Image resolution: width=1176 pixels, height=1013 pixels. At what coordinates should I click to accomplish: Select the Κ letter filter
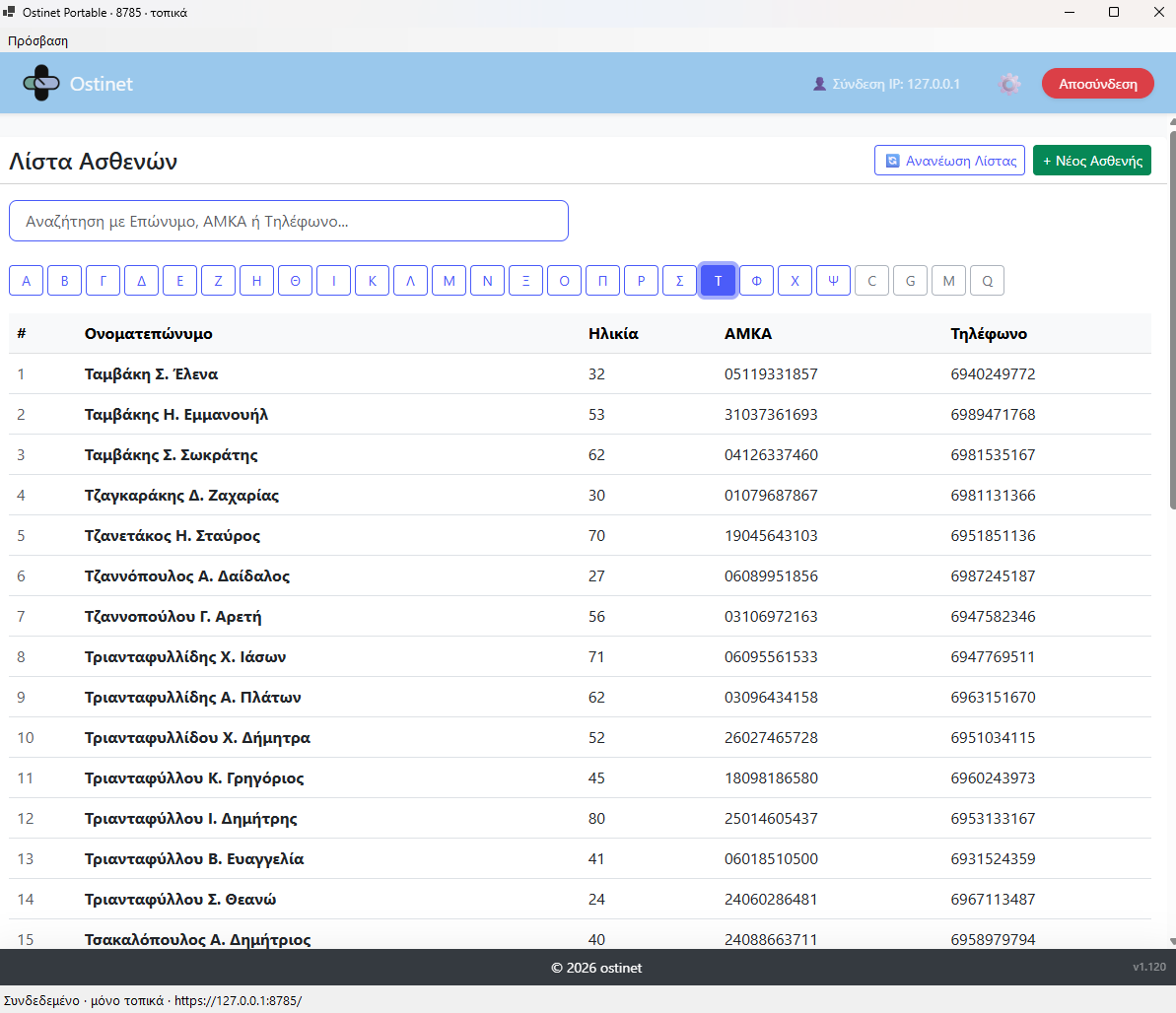coord(372,281)
